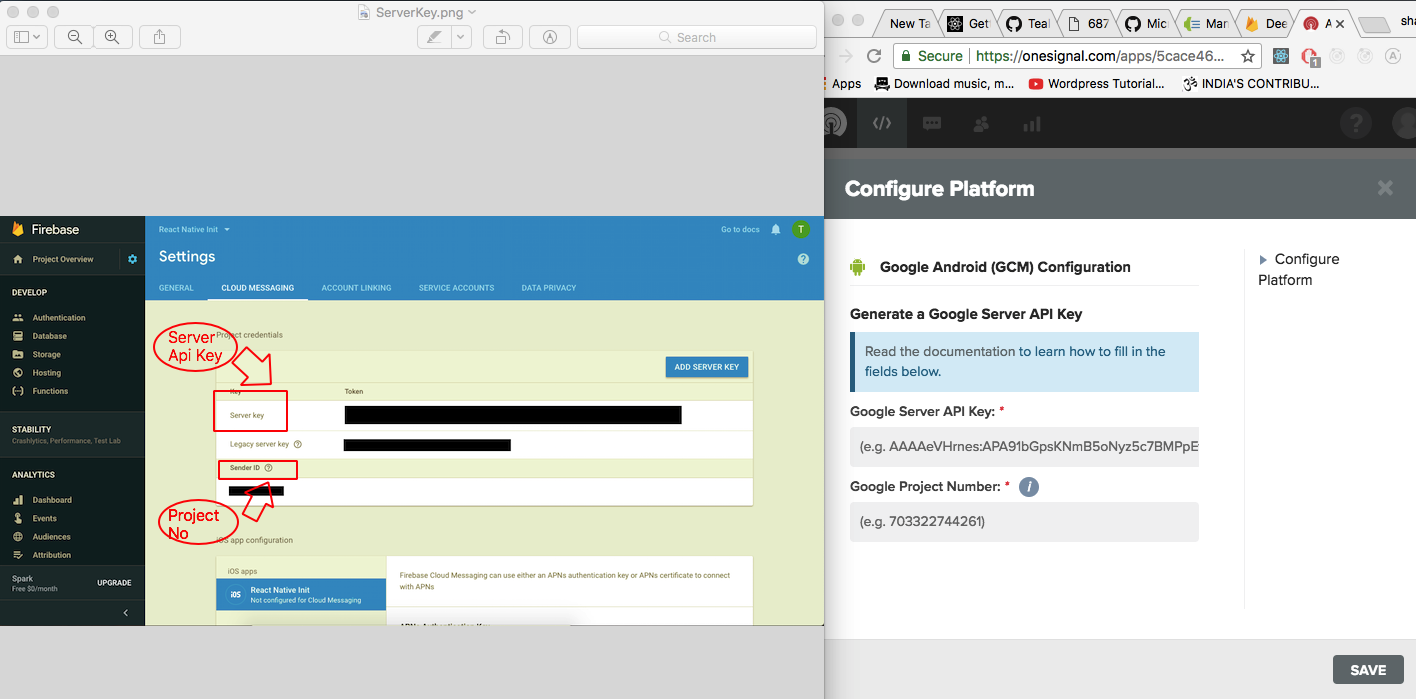Click the onesignal.com URL in address bar
Screen dimensions: 1416x699
[1100, 56]
